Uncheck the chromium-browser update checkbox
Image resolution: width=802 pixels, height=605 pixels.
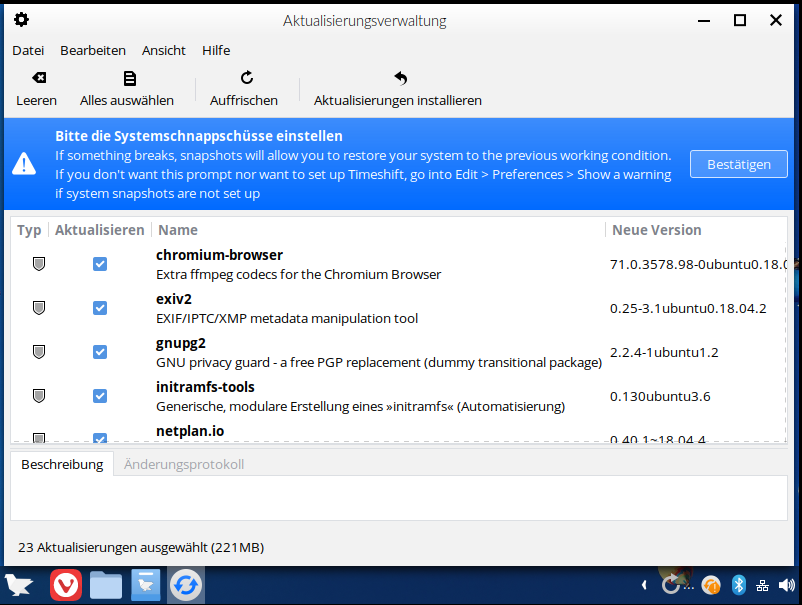[100, 264]
